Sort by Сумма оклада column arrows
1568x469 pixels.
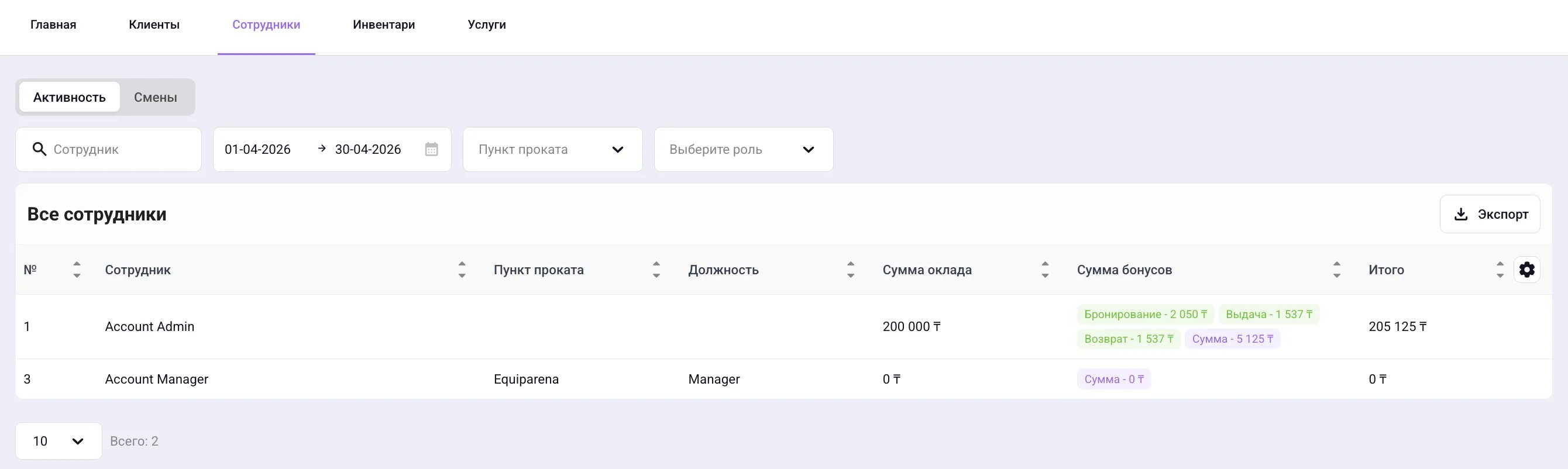[x=1045, y=270]
